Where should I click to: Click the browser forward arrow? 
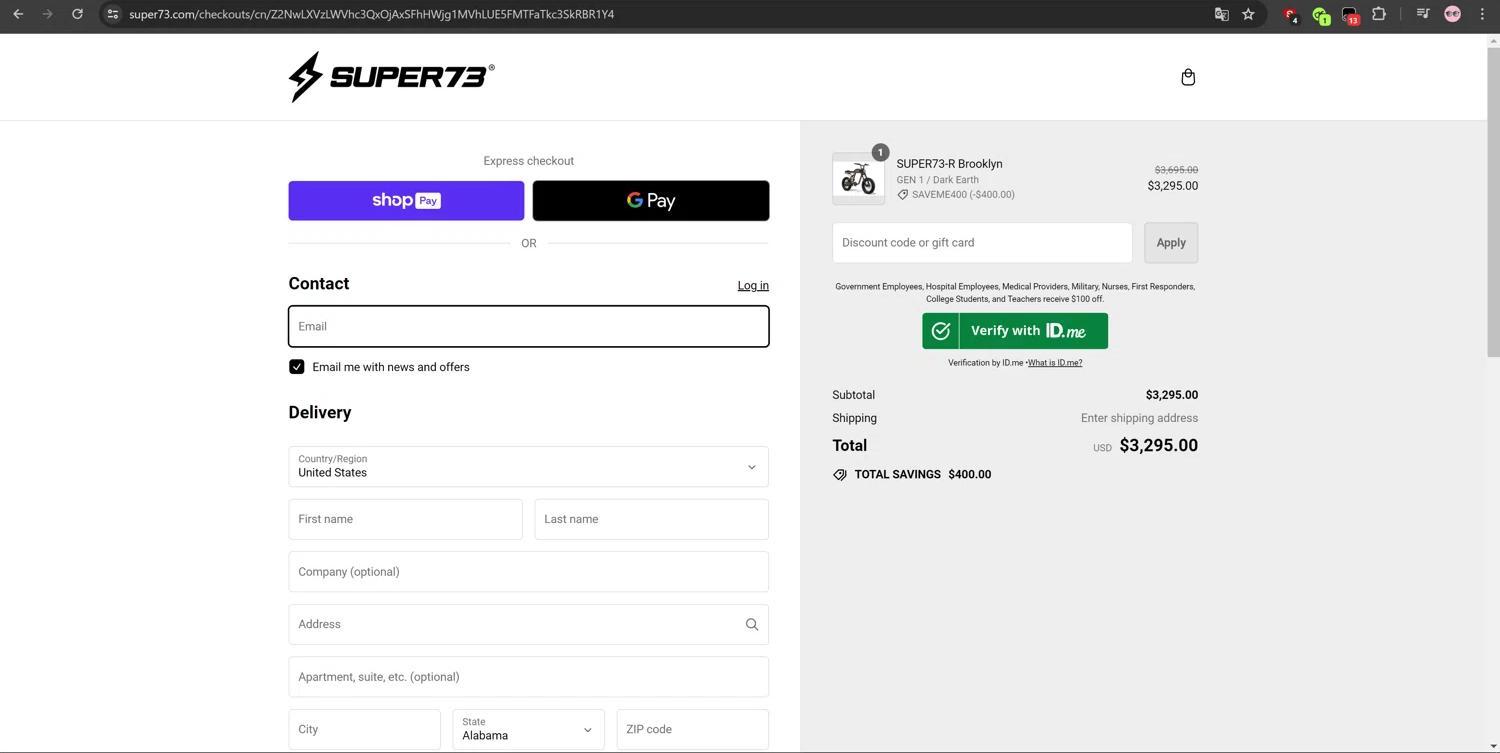tap(47, 14)
